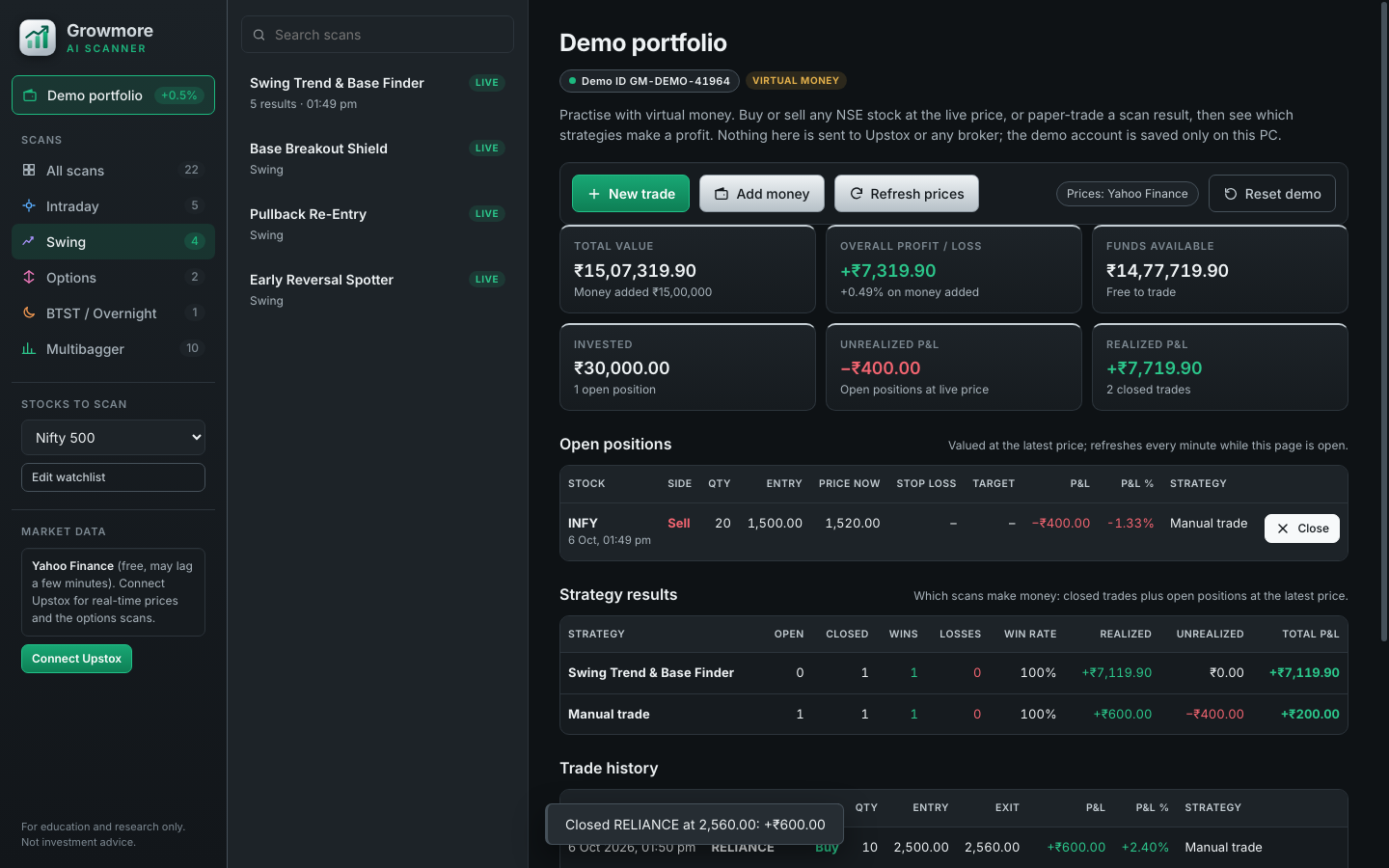Image resolution: width=1389 pixels, height=868 pixels.
Task: Open Early Reversal Spotter scan
Action: point(377,289)
